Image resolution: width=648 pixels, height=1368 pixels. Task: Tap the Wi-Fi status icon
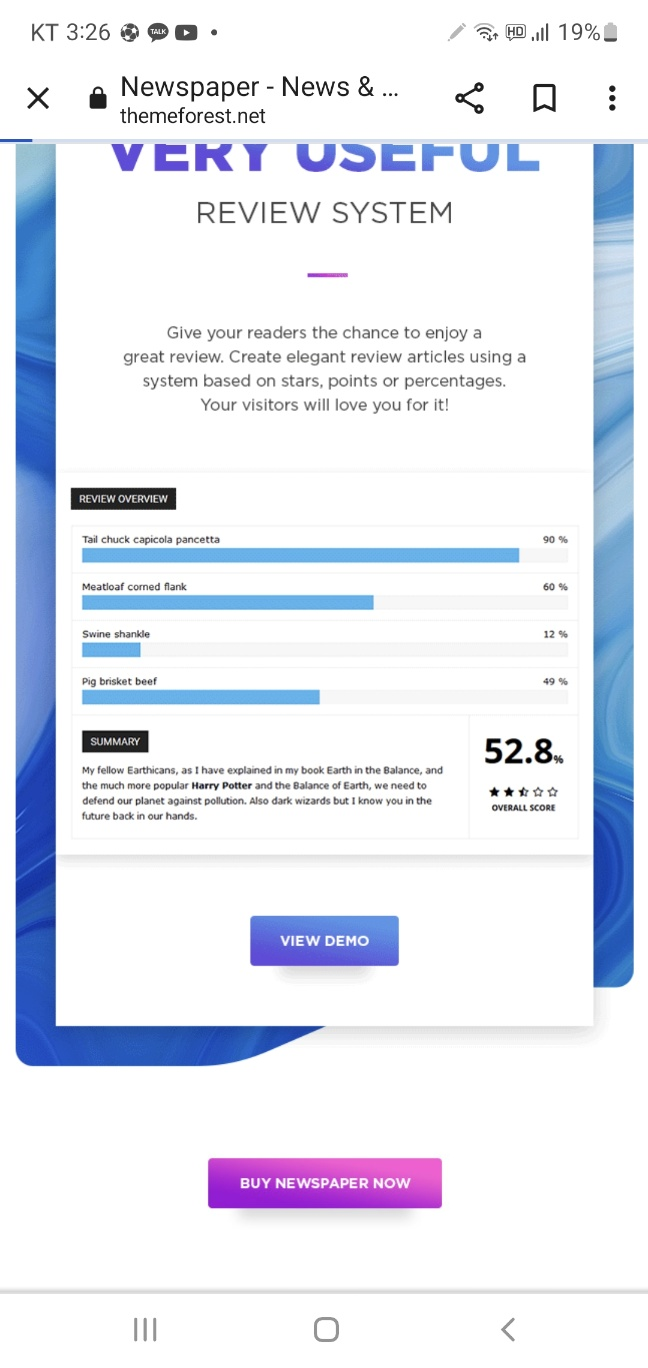(x=486, y=32)
